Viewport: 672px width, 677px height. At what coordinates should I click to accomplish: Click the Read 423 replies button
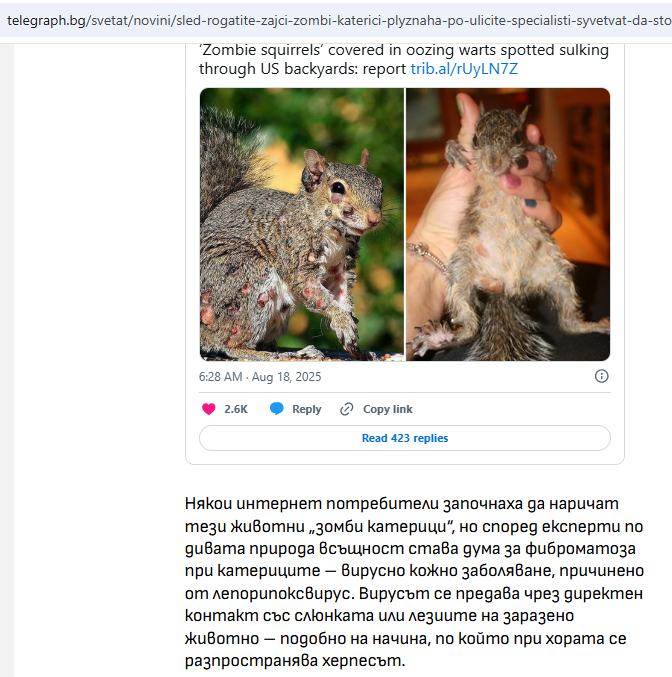(x=405, y=438)
